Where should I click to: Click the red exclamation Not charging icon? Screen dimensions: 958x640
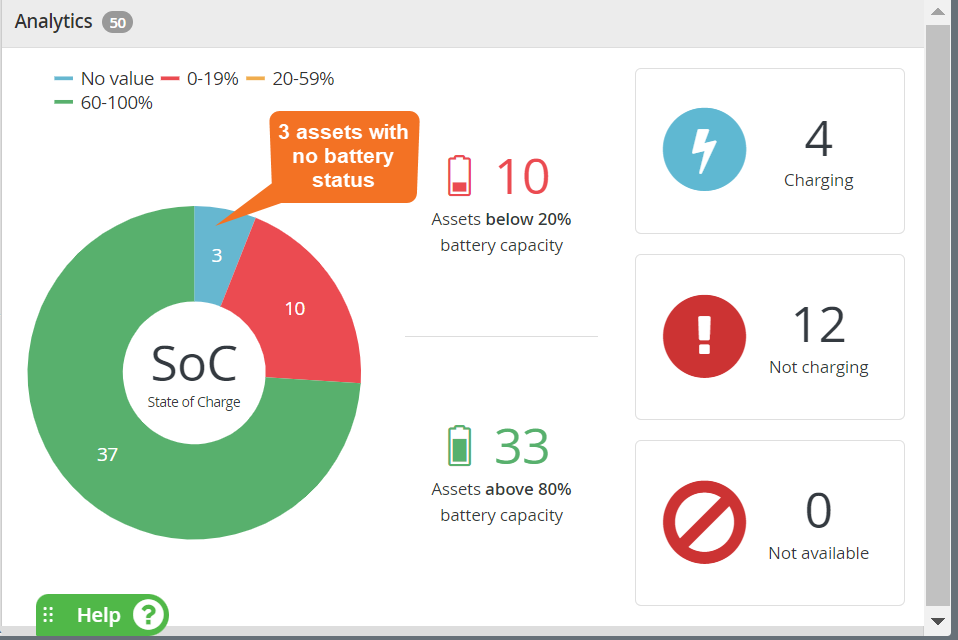click(x=704, y=336)
